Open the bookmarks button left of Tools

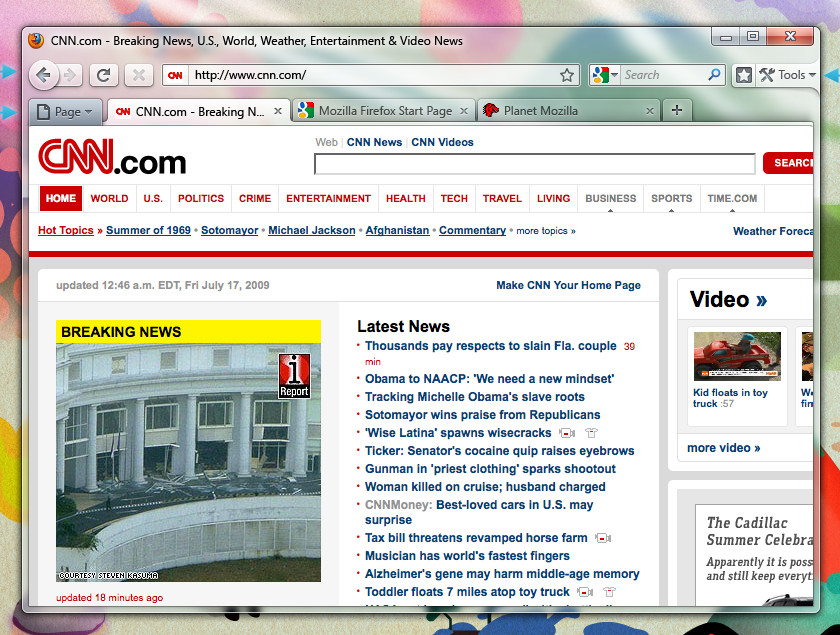coord(744,75)
